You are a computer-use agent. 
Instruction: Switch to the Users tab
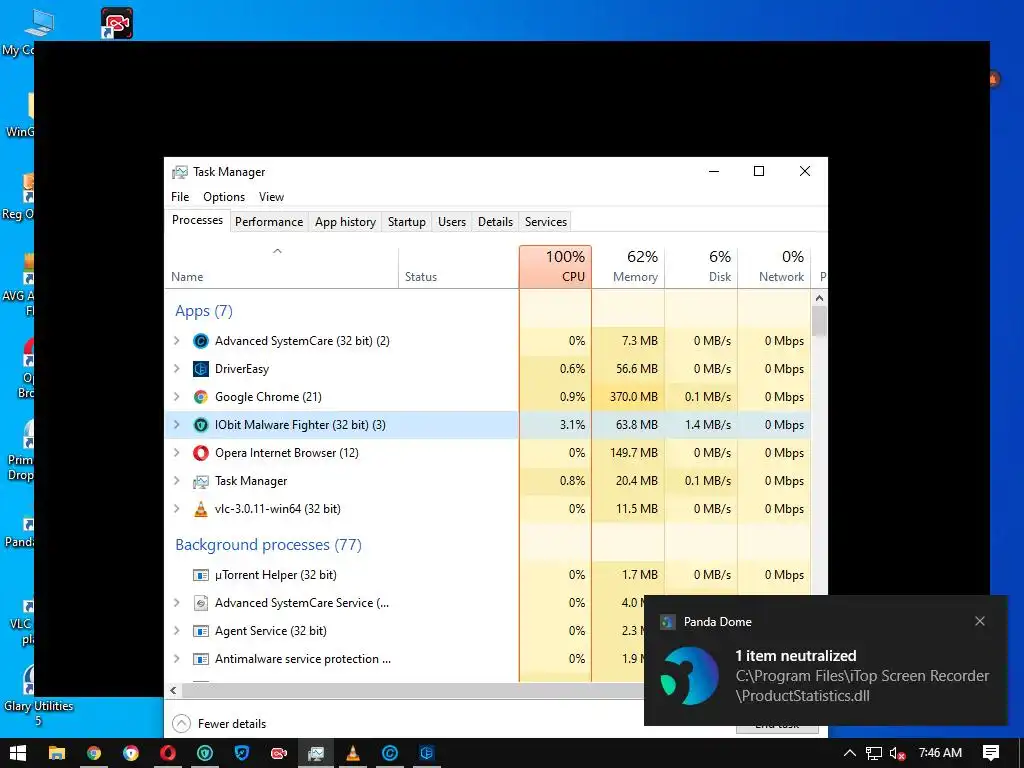click(452, 222)
